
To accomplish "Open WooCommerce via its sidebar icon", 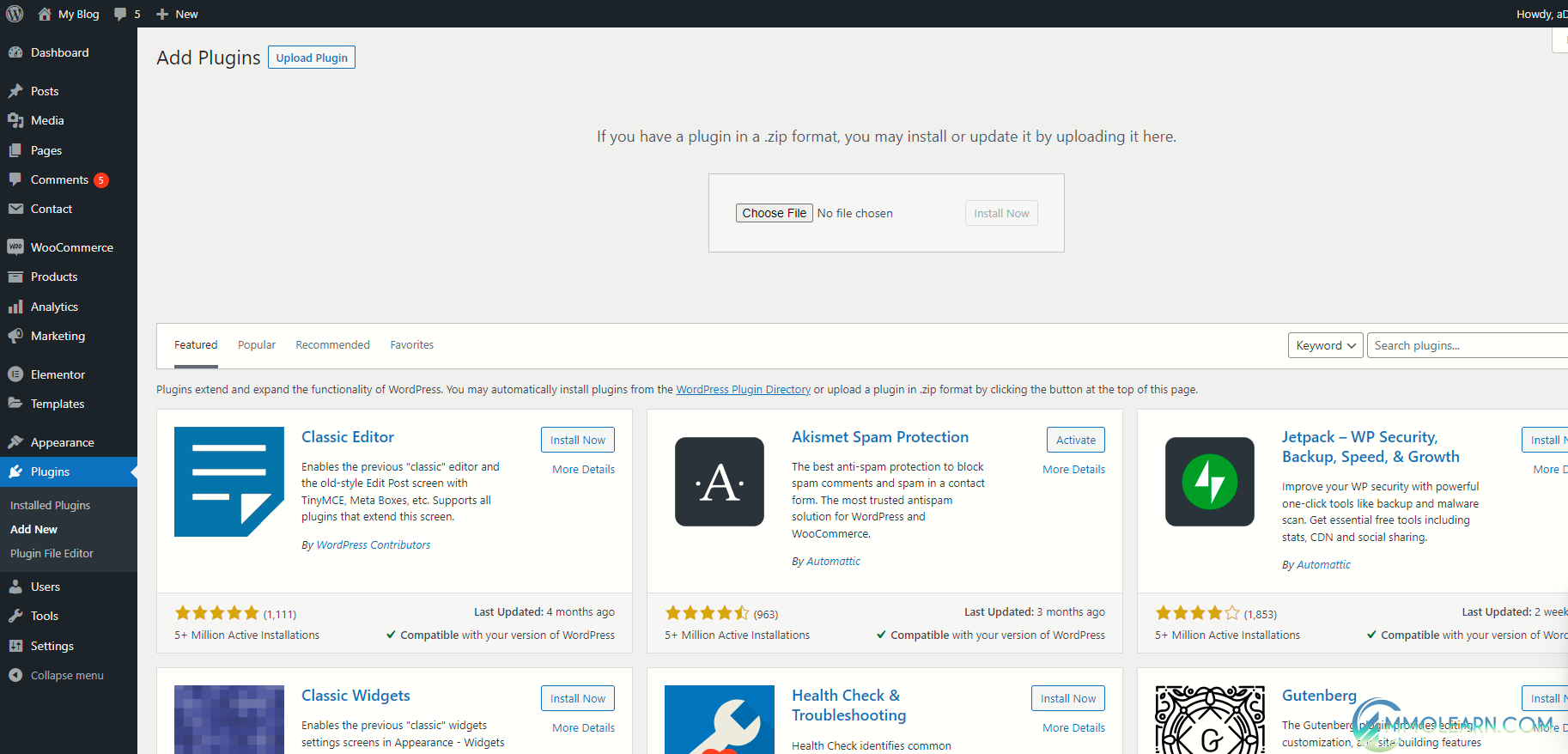I will point(15,247).
